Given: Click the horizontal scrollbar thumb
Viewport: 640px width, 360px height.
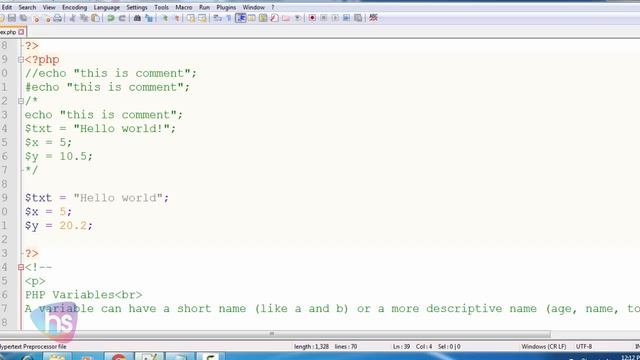Looking at the screenshot, I should (275, 334).
